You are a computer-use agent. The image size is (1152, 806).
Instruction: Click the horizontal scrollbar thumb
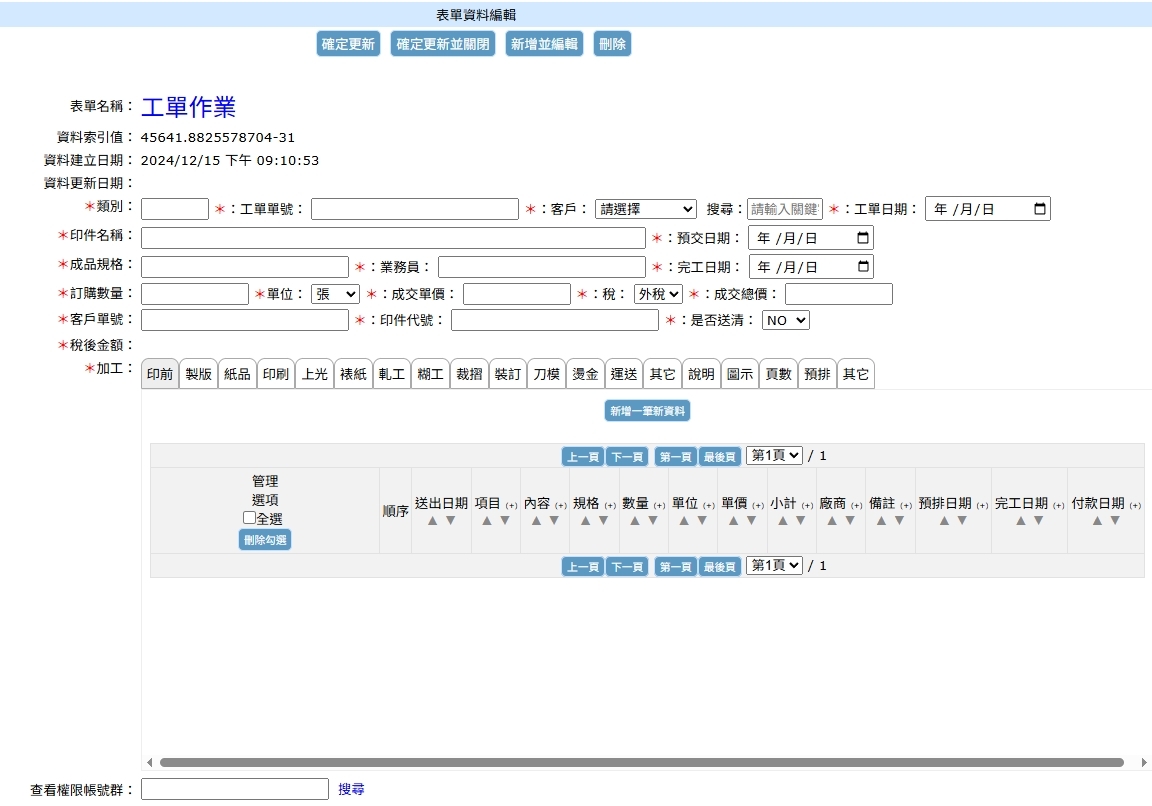[641, 763]
